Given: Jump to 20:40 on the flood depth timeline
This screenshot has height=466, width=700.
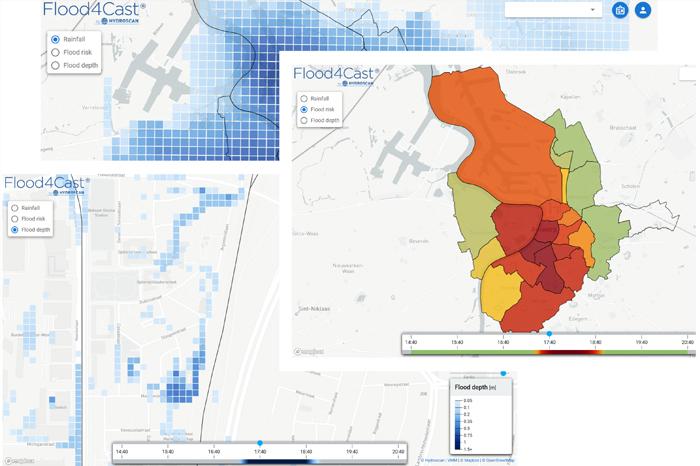Looking at the screenshot, I should (x=398, y=452).
